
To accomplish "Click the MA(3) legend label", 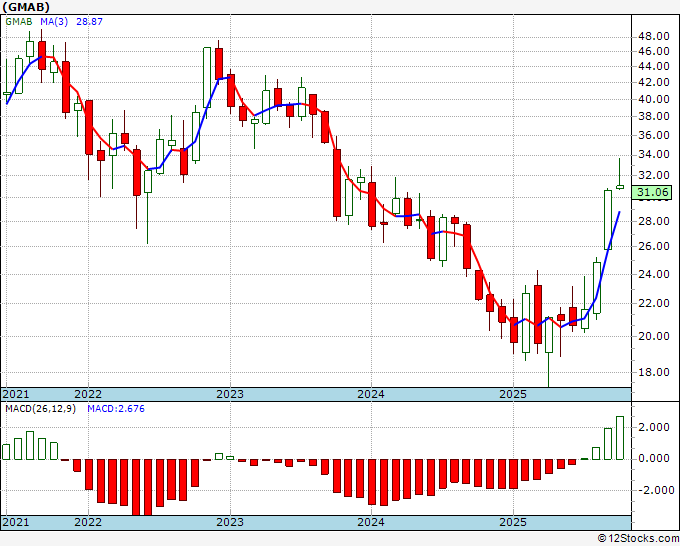I will 54,22.
